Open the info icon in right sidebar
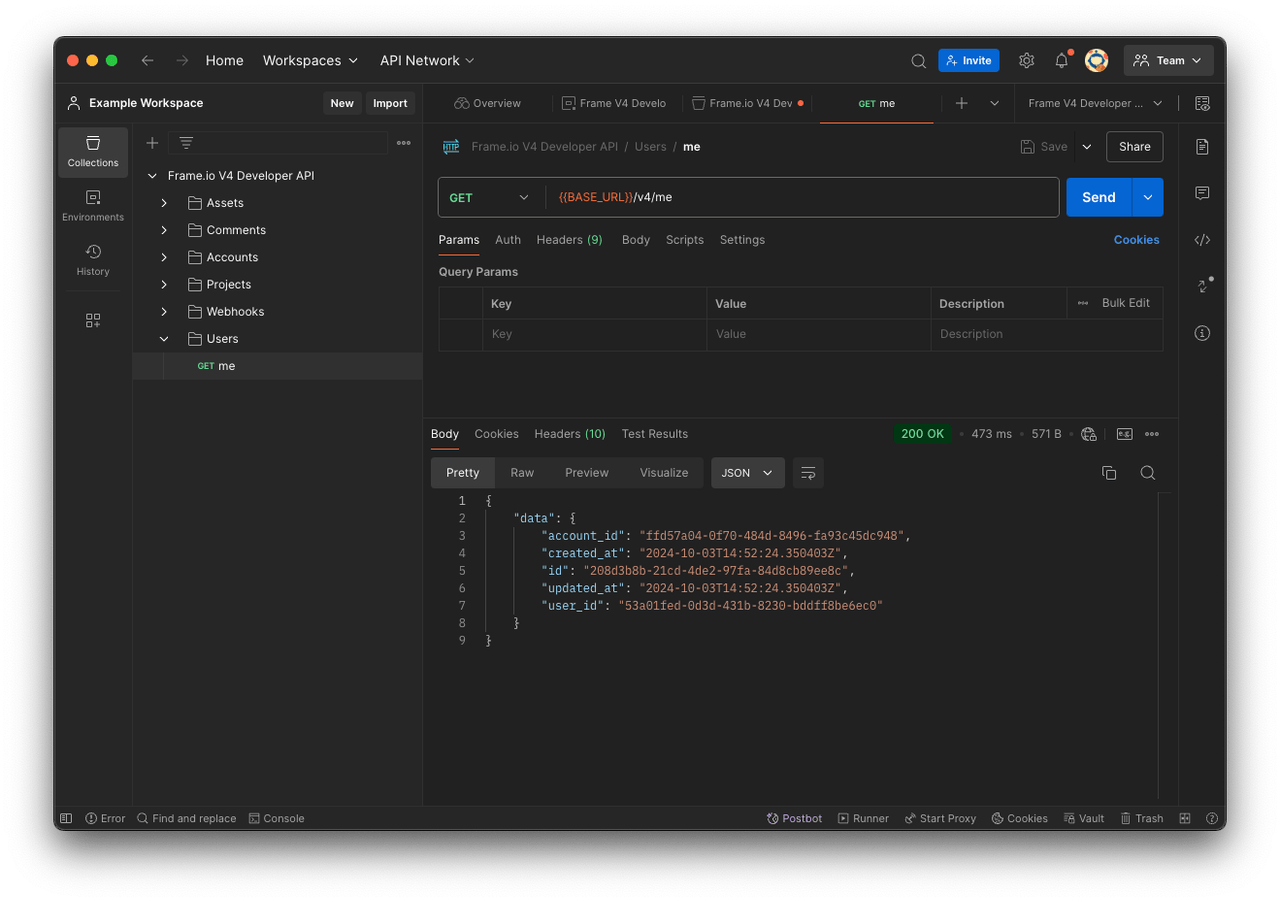The width and height of the screenshot is (1280, 902). [x=1202, y=333]
